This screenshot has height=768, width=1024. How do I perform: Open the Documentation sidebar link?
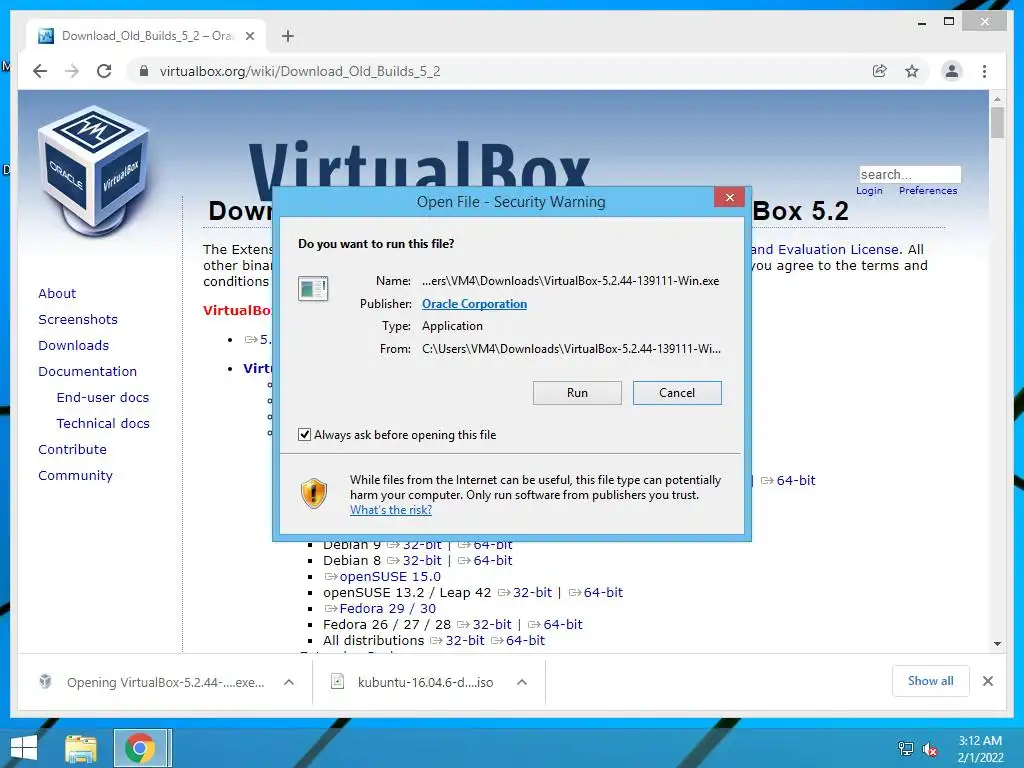[88, 372]
